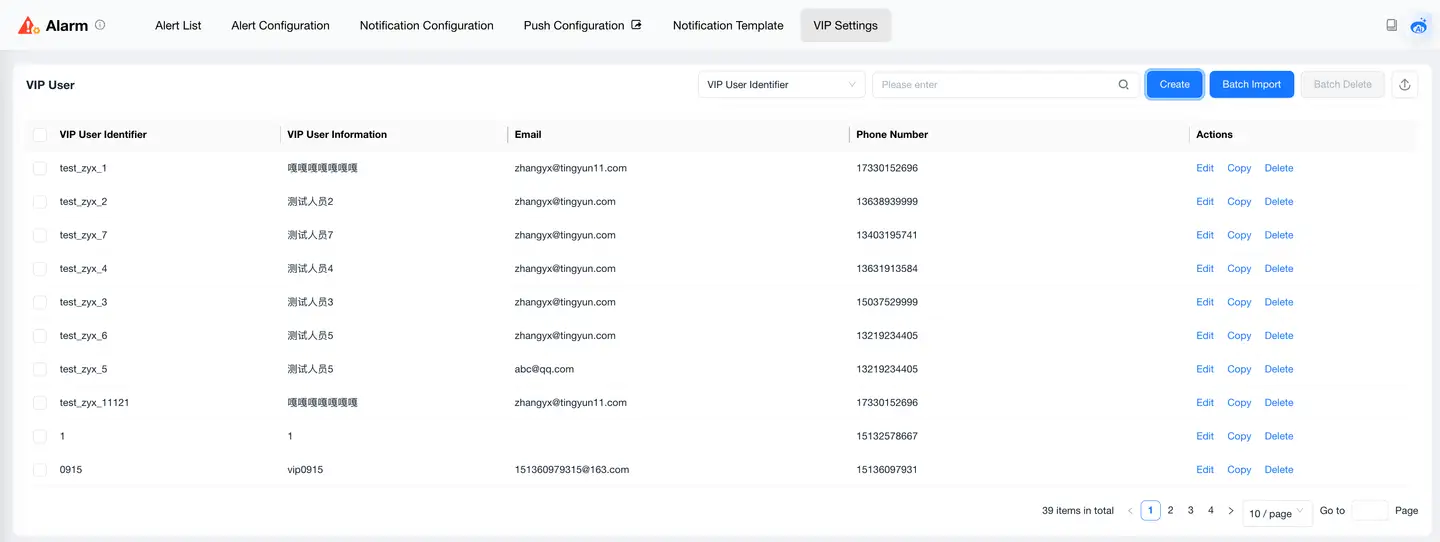Edit the test_zyx_4 user
The image size is (1440, 542).
point(1205,269)
